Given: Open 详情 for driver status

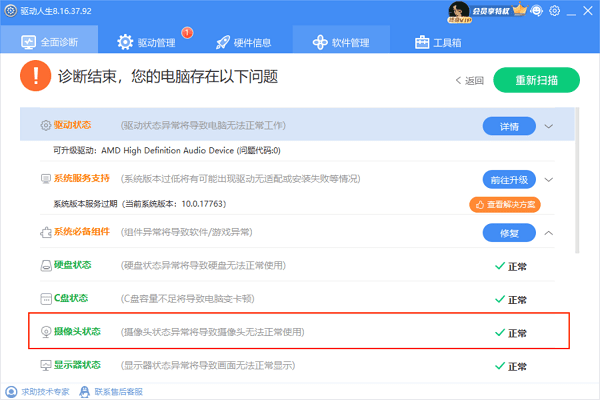Looking at the screenshot, I should coord(509,126).
